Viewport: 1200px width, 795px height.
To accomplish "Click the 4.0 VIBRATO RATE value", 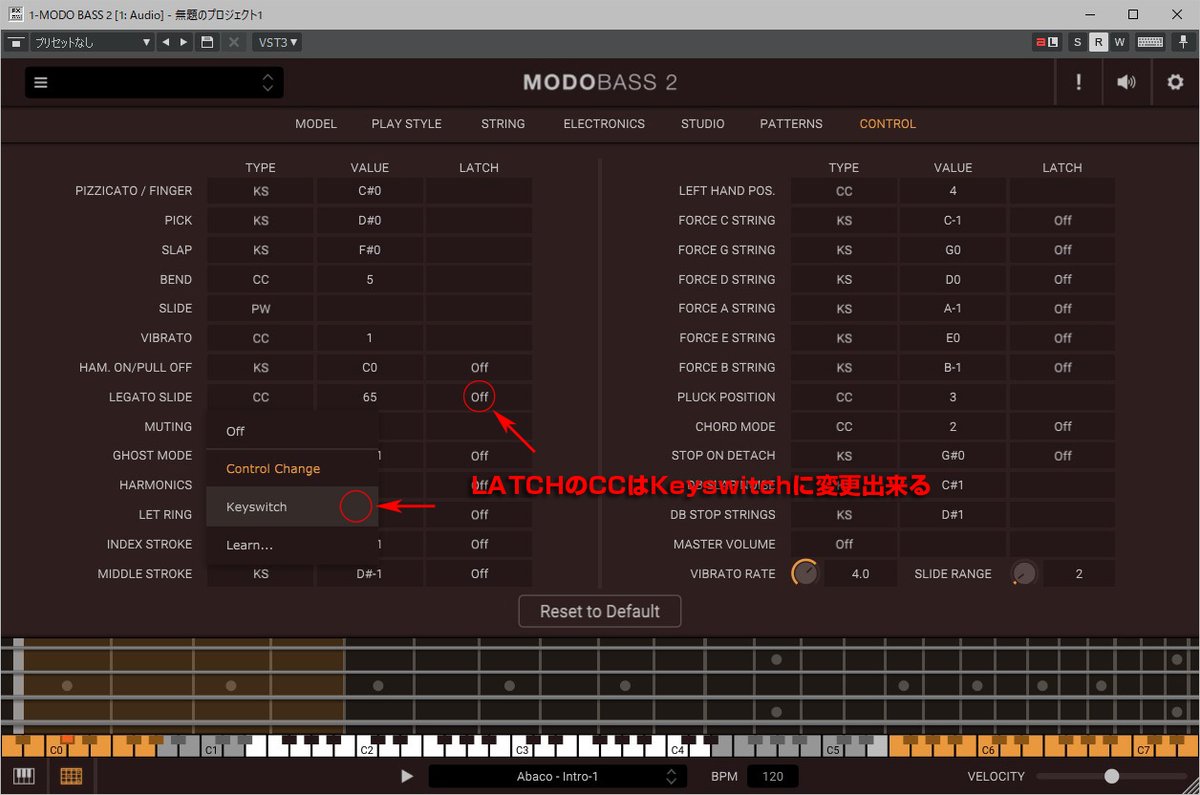I will pos(860,574).
